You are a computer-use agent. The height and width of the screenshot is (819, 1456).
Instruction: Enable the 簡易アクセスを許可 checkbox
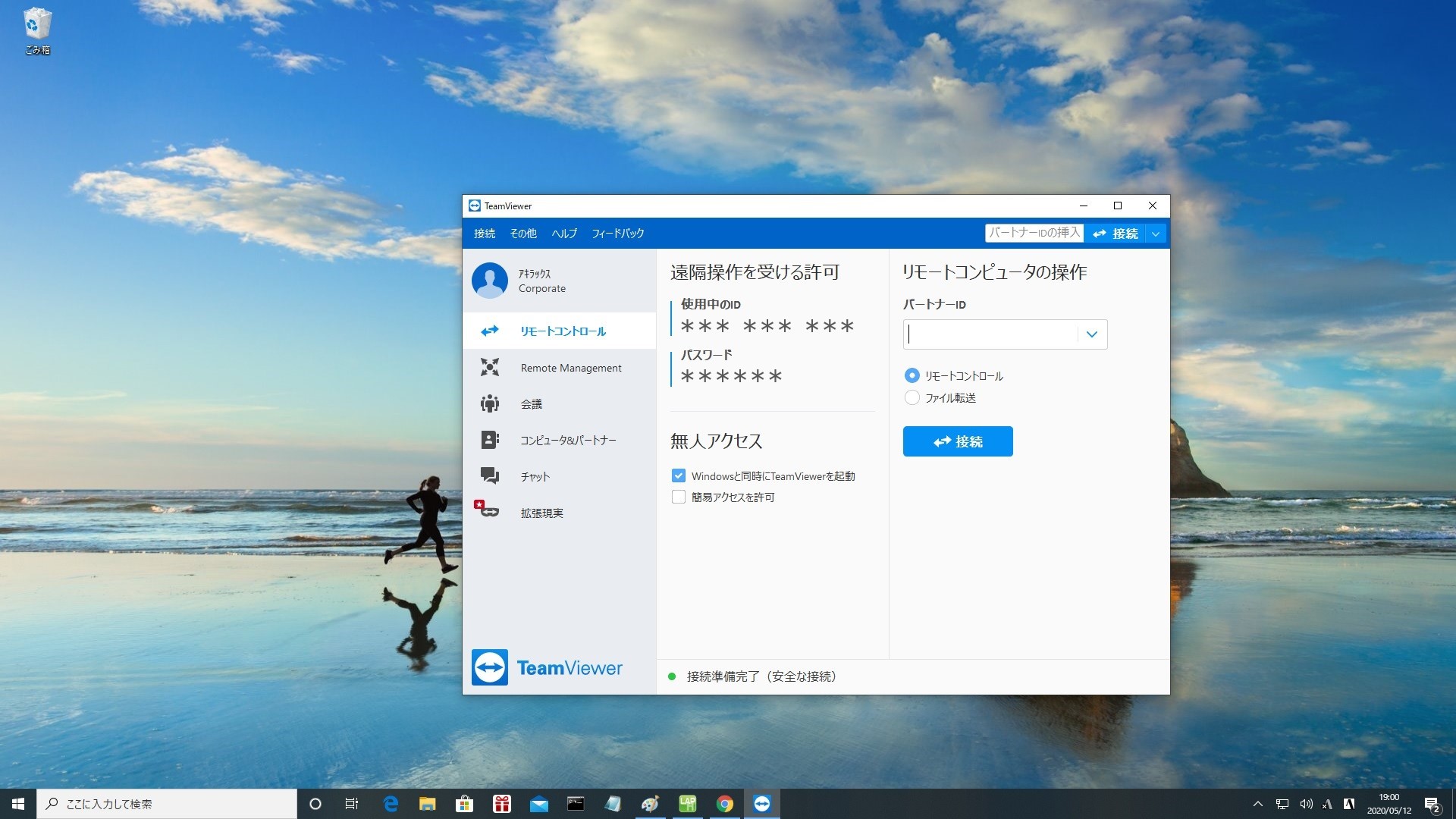(x=679, y=497)
